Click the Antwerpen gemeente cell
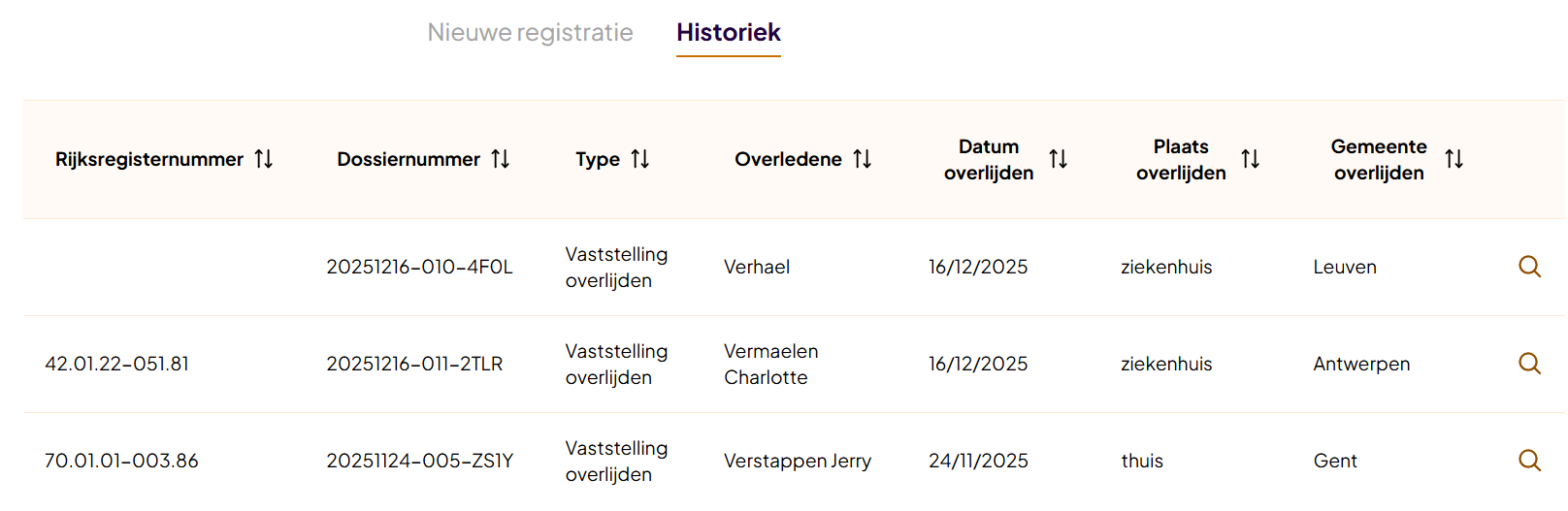The width and height of the screenshot is (1568, 511). 1361,364
